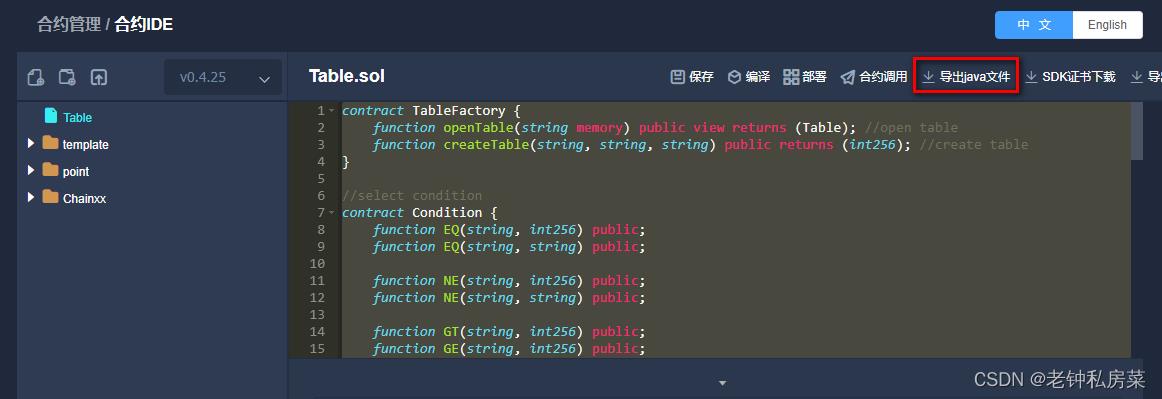Screen dimensions: 1162x399
Task: Click the upload file icon
Action: click(x=99, y=77)
